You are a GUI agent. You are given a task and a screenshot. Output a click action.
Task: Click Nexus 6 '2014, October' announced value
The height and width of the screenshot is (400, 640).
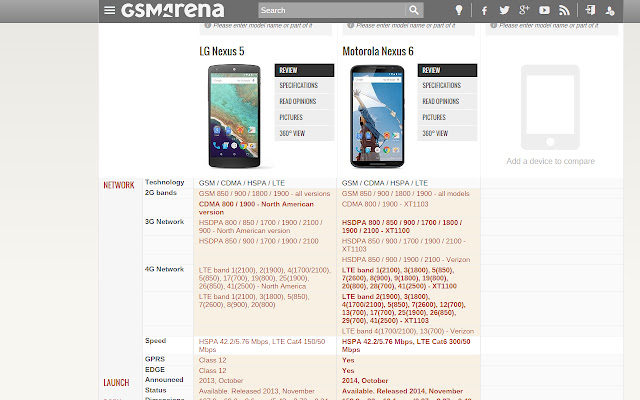(x=365, y=380)
